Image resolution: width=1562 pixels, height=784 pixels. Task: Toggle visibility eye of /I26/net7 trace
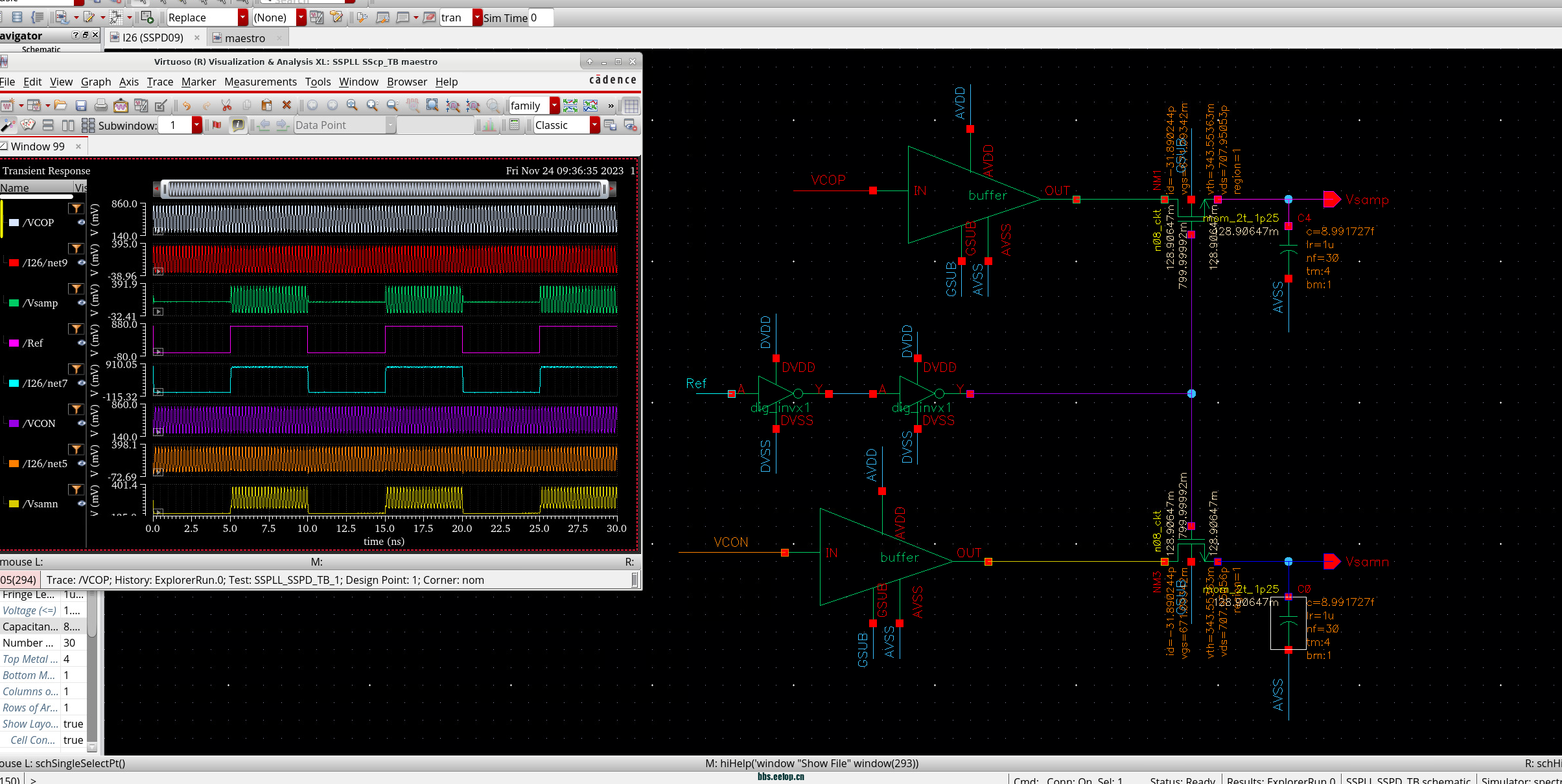82,383
